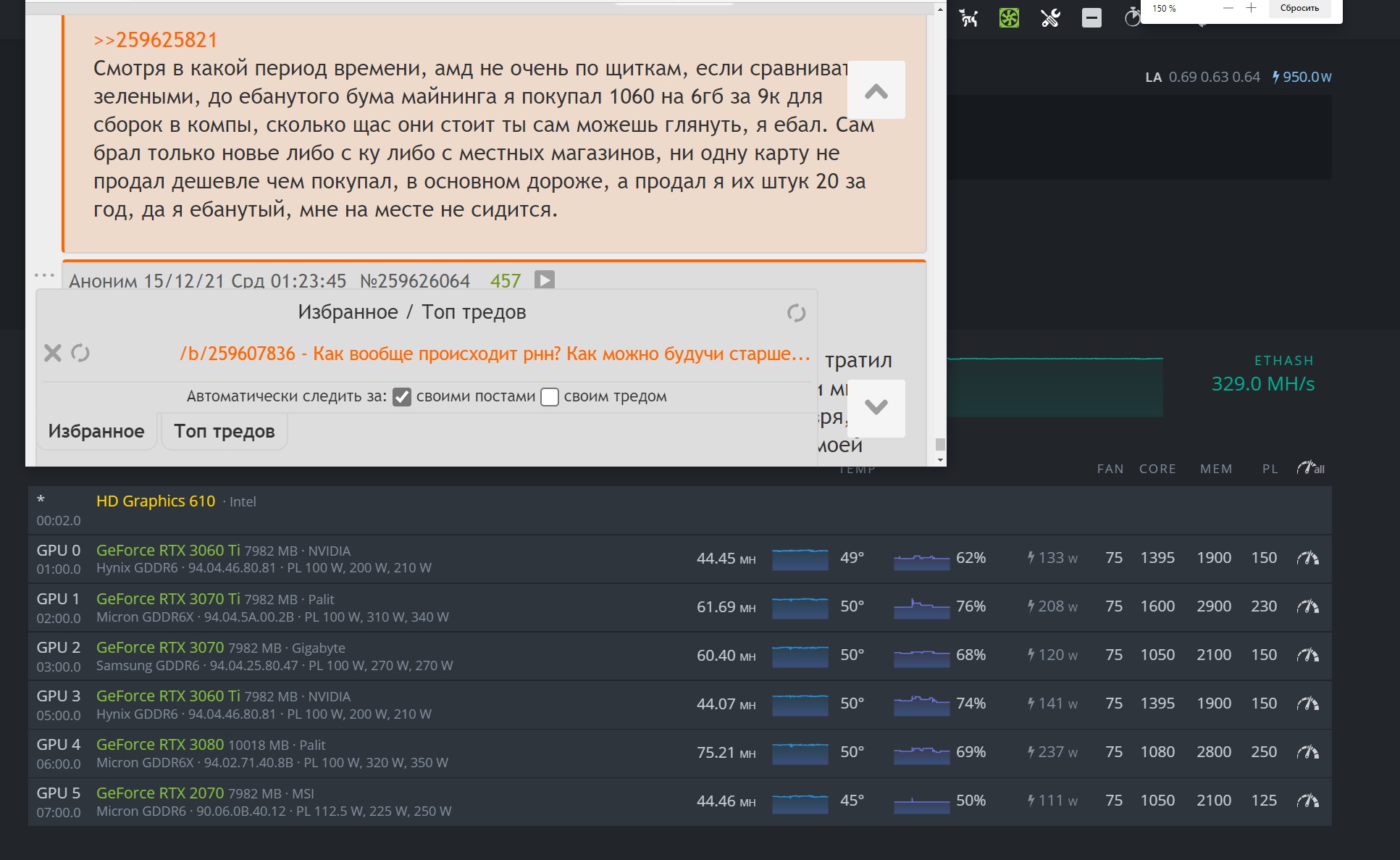This screenshot has height=860, width=1400.
Task: Click GPU 2 bus address 03:00.0
Action: click(59, 667)
